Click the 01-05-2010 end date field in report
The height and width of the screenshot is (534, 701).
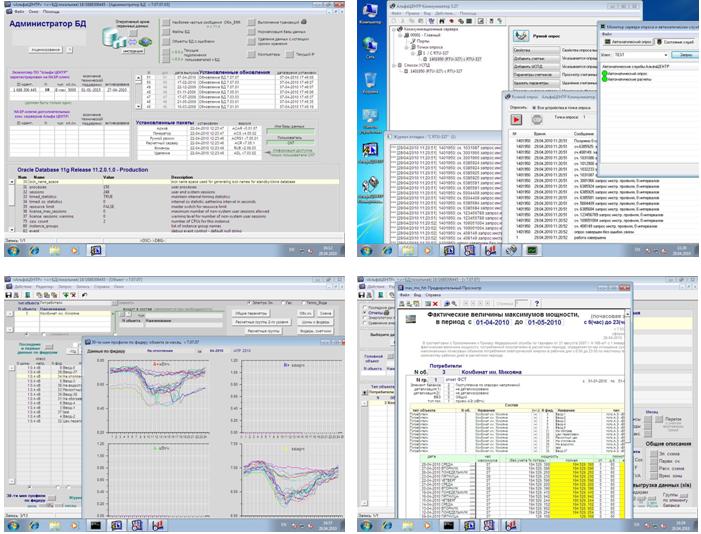coord(544,322)
